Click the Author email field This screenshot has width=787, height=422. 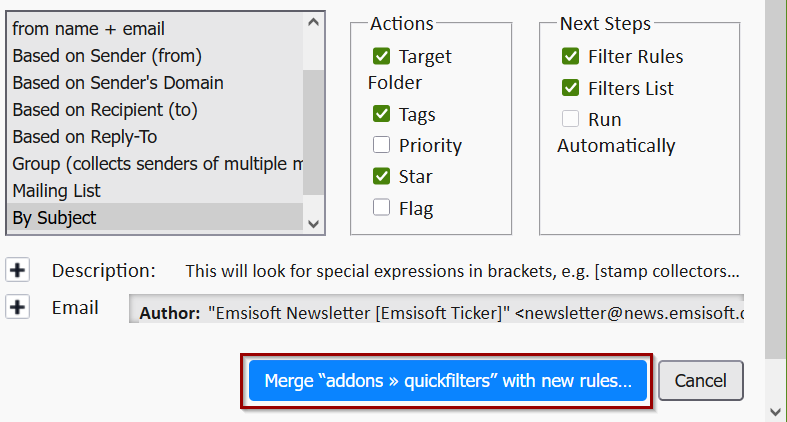click(440, 313)
